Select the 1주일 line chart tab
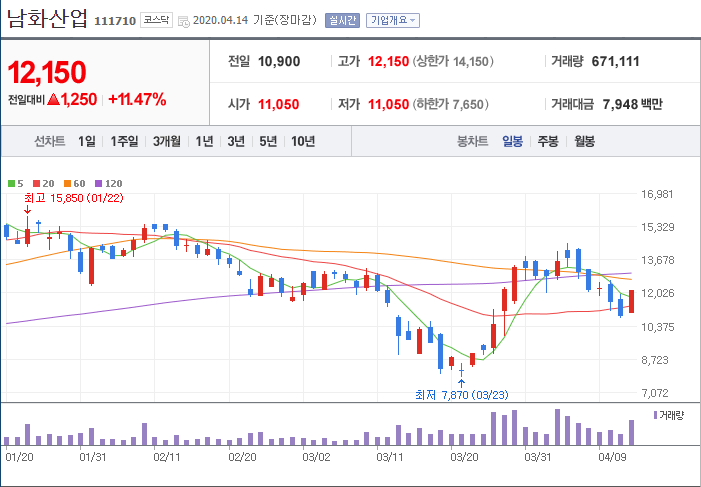 [x=124, y=142]
